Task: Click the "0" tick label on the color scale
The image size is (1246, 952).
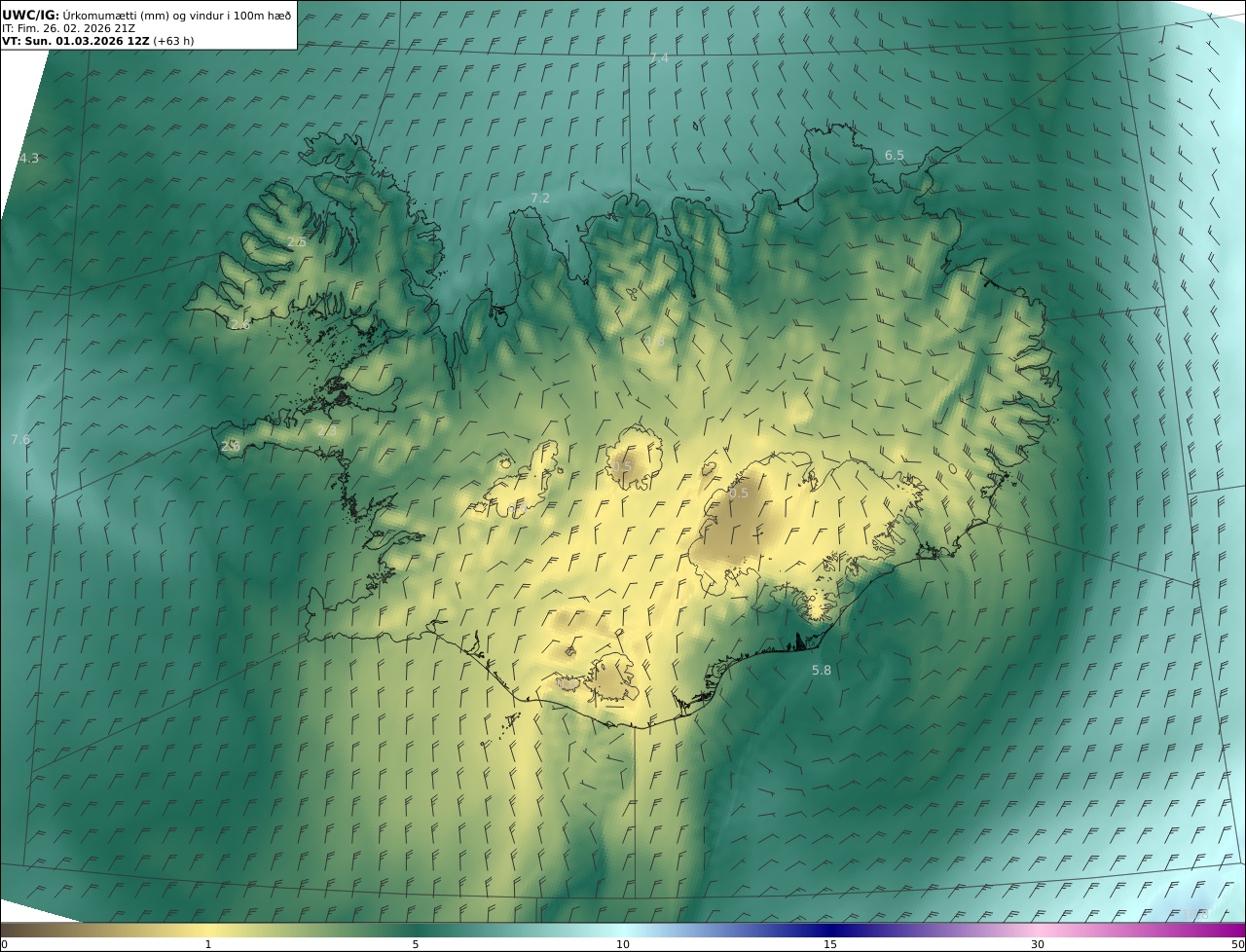Action: pyautogui.click(x=4, y=944)
